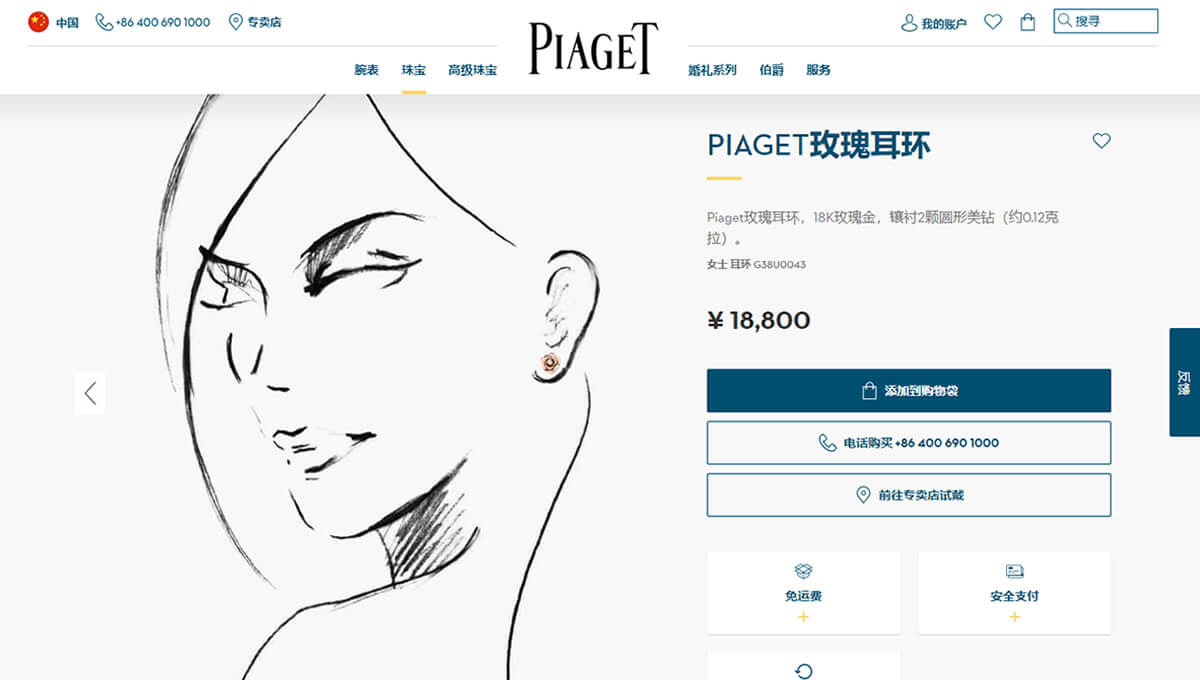Click 前往专卖店试戴 button
The image size is (1200, 680).
point(909,495)
